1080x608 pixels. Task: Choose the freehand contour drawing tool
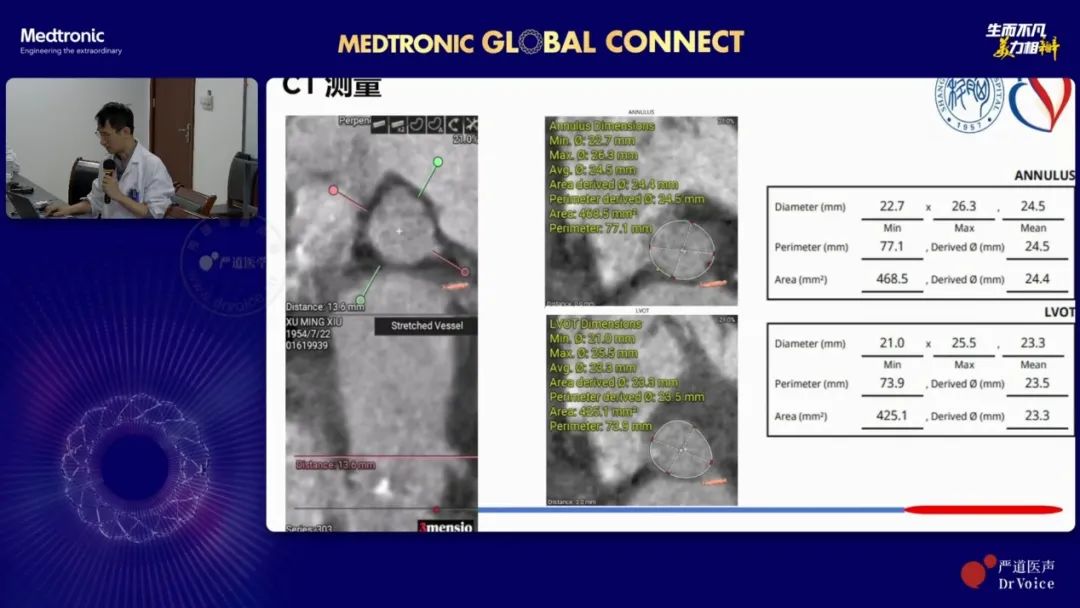click(417, 125)
